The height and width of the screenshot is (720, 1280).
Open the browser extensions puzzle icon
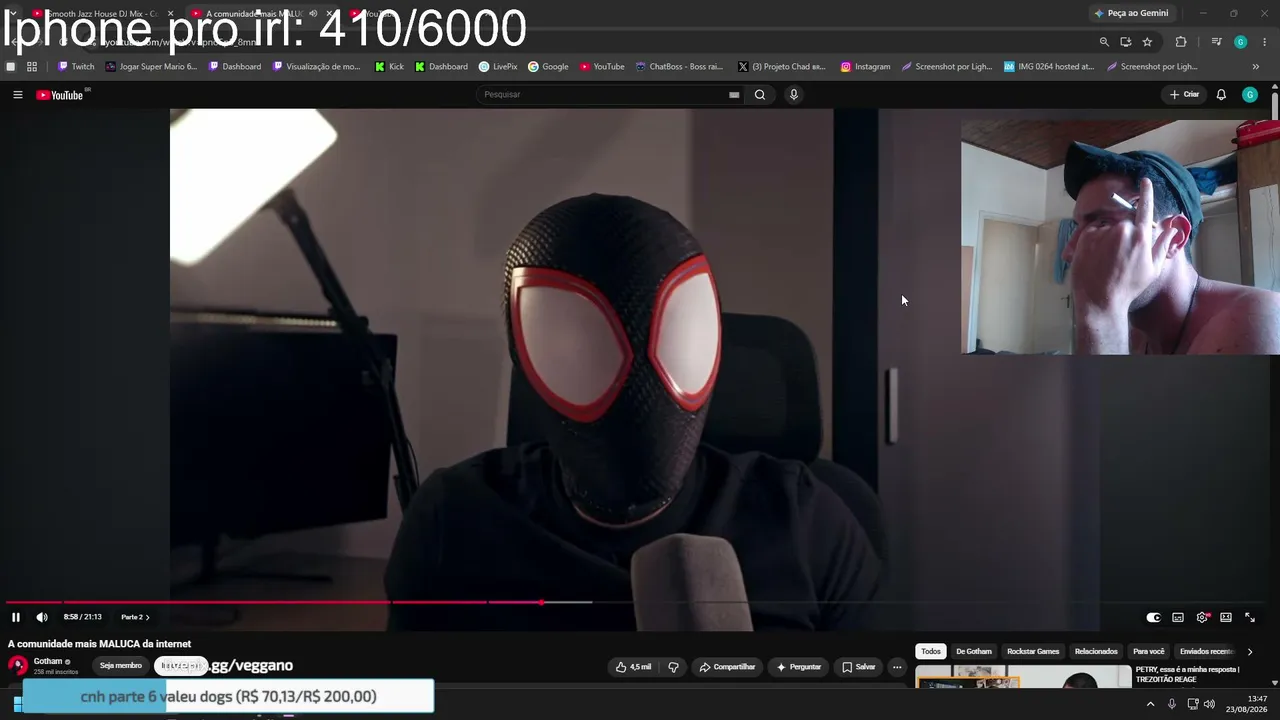(1181, 42)
